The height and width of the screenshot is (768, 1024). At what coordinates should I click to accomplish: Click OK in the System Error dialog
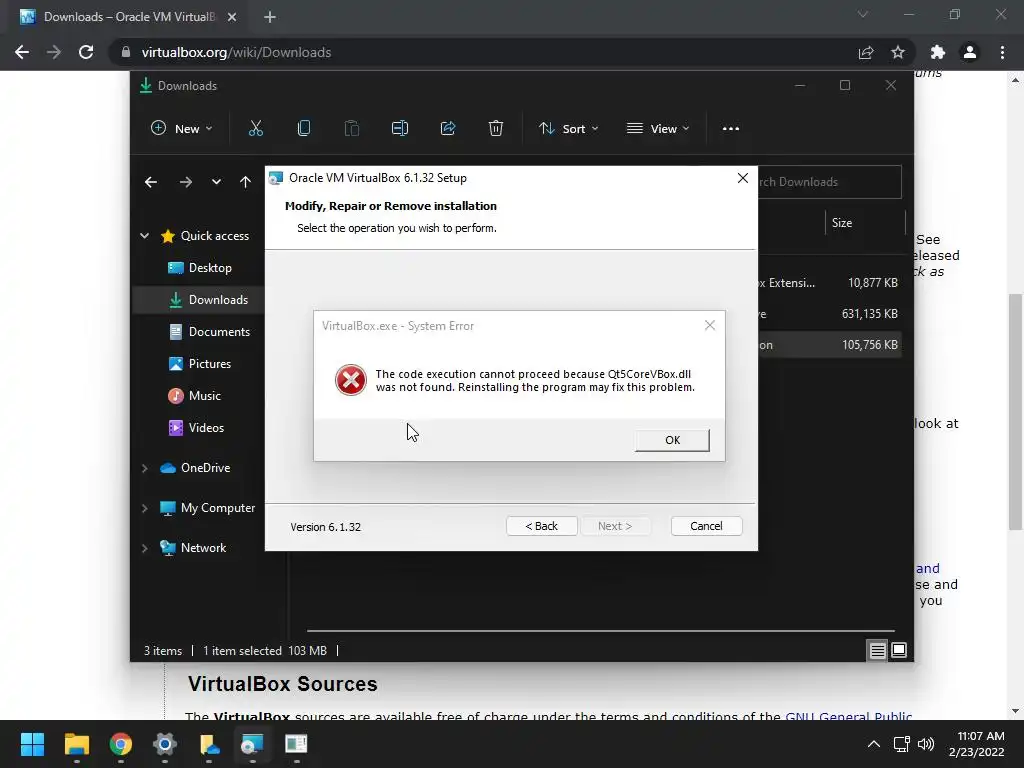[x=672, y=440]
